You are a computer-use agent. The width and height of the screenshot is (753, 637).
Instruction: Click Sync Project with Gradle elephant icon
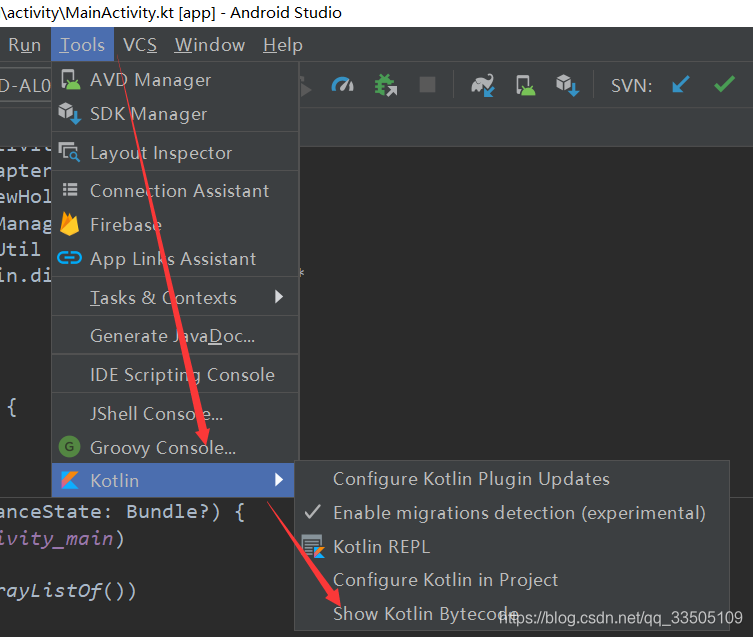tap(483, 85)
